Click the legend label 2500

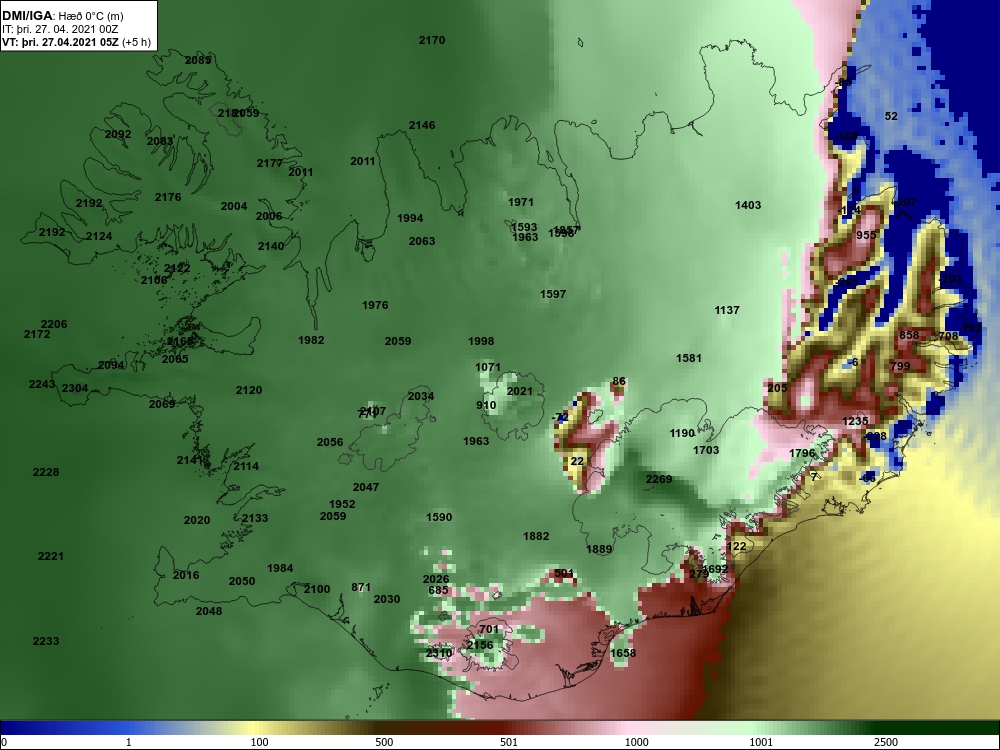[886, 742]
